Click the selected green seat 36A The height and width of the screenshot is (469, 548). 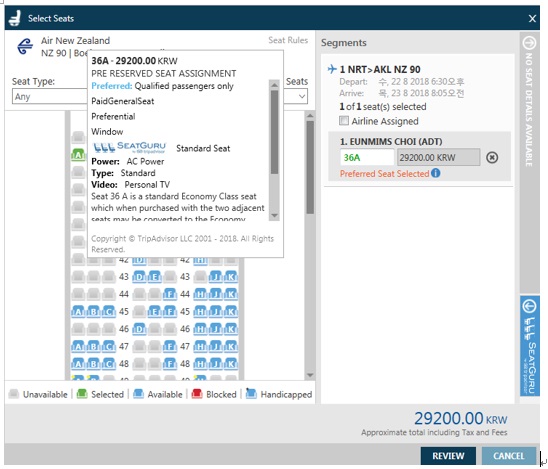click(78, 155)
